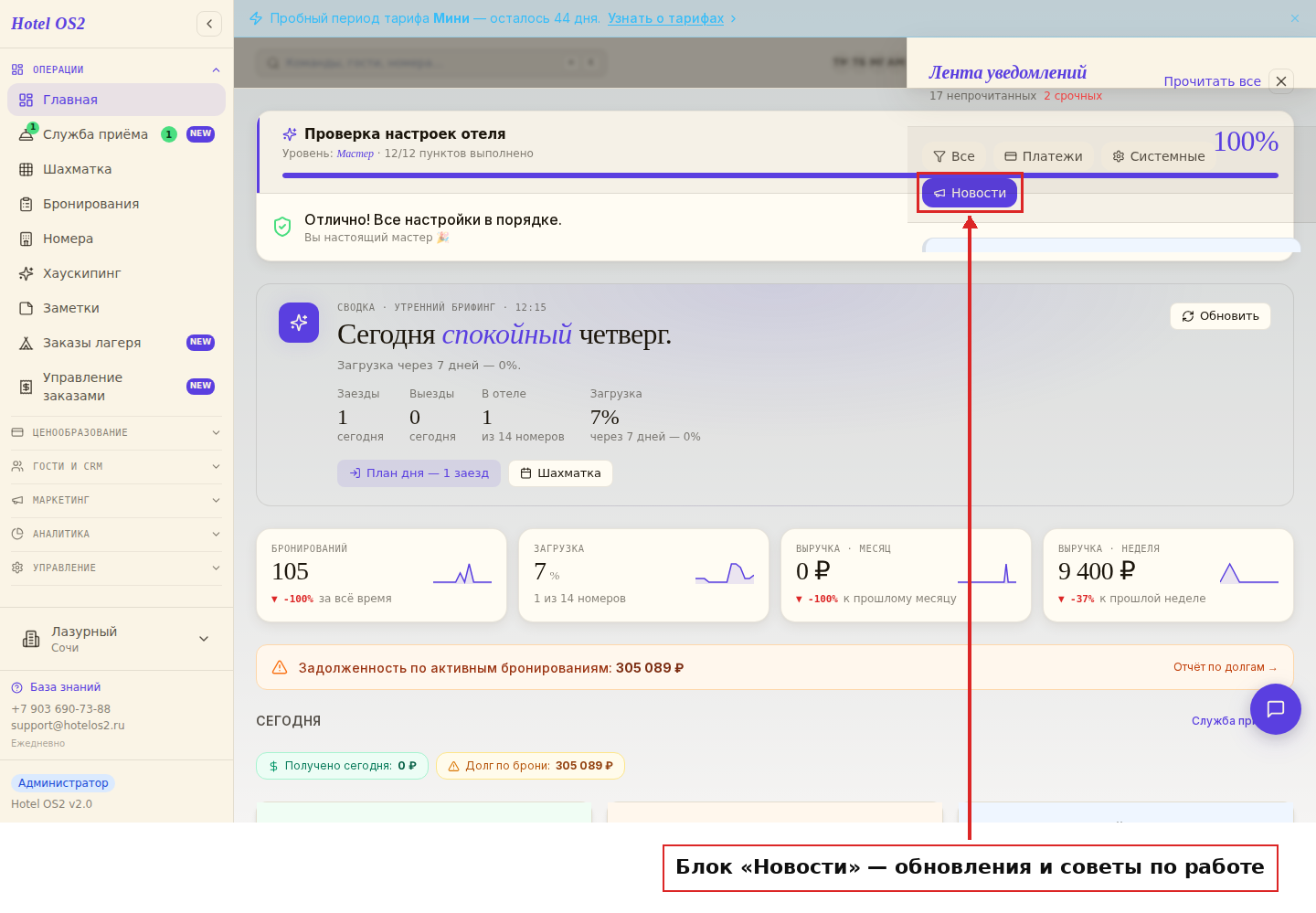Open the ВЫРУЧКА НЕДЕЛЯ 9 400 ₽ card
Screen dimensions: 1316x913
(1168, 576)
